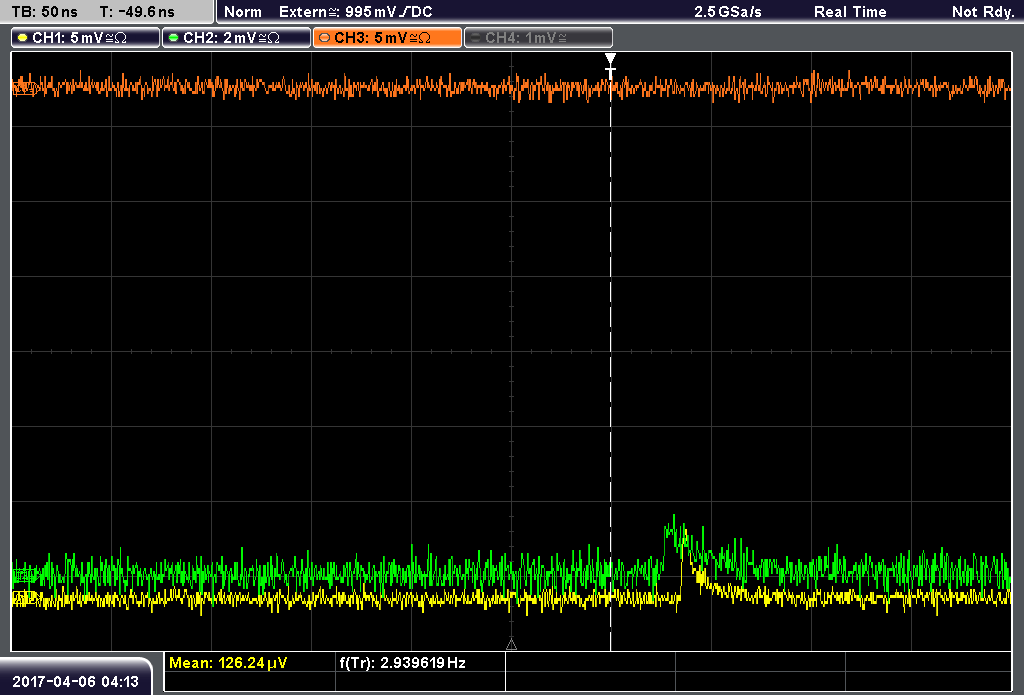
Task: Click the CH3 indicator dot on the orange tab
Action: [325, 38]
